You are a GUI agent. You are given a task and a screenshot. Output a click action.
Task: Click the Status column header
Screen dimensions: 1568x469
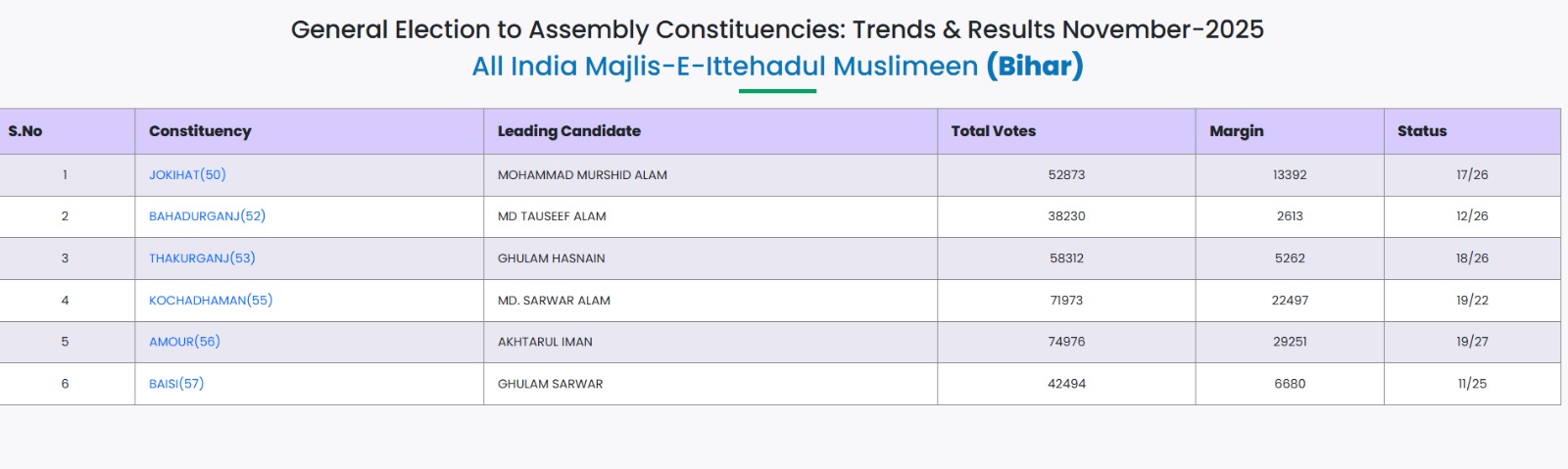pyautogui.click(x=1422, y=131)
